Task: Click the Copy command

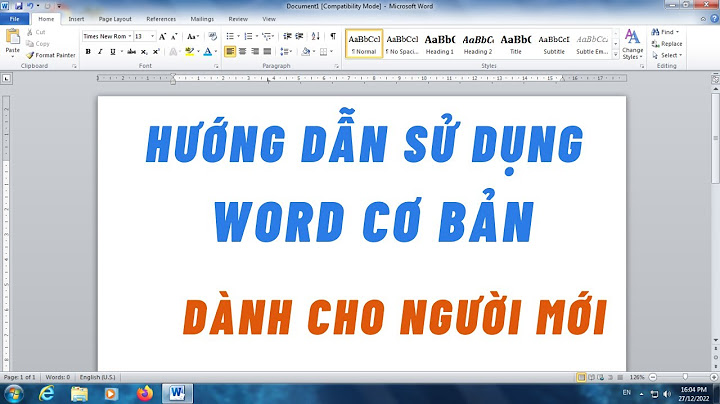Action: (x=38, y=44)
